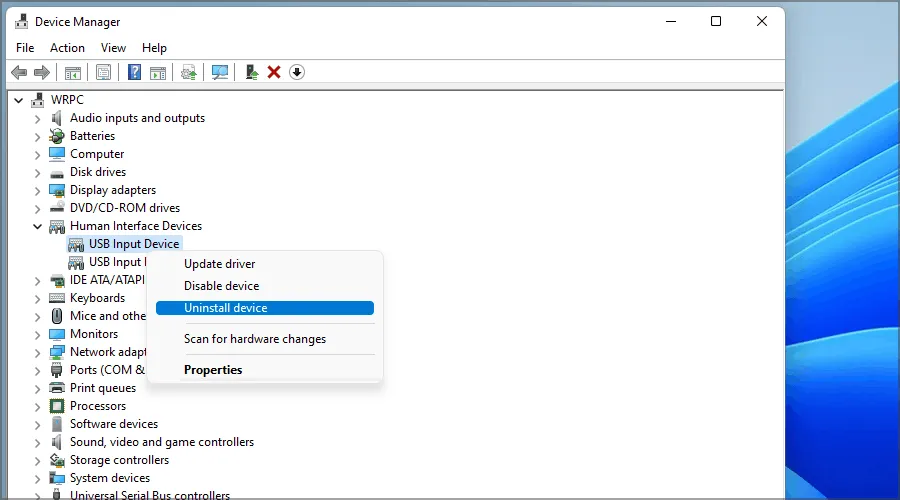Select the Batteries tree item
This screenshot has height=500, width=900.
coord(92,136)
